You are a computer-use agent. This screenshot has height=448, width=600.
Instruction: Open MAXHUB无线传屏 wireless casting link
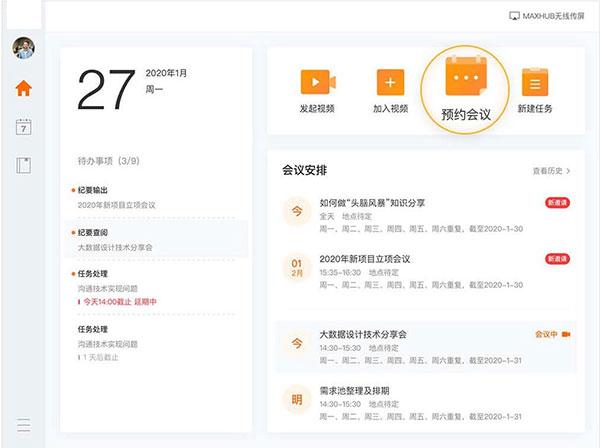click(547, 16)
